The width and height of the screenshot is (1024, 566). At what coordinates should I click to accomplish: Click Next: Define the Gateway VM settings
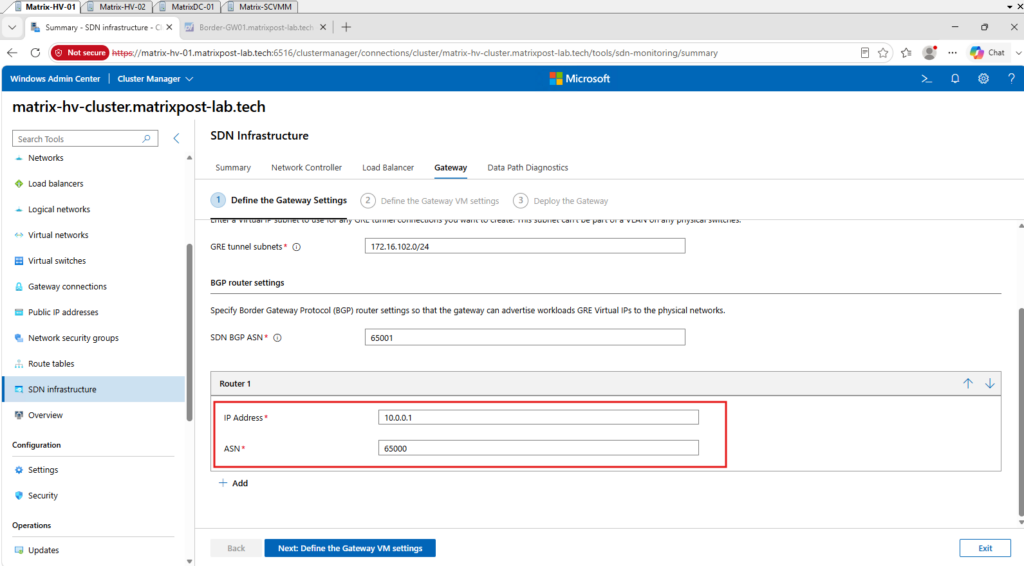(350, 548)
